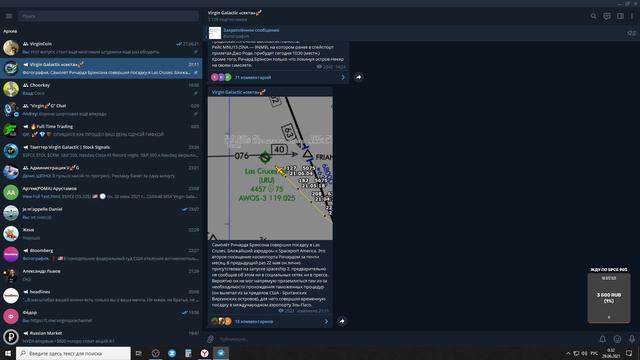
Task: Open Yandex Browser from the taskbar
Action: [204, 353]
